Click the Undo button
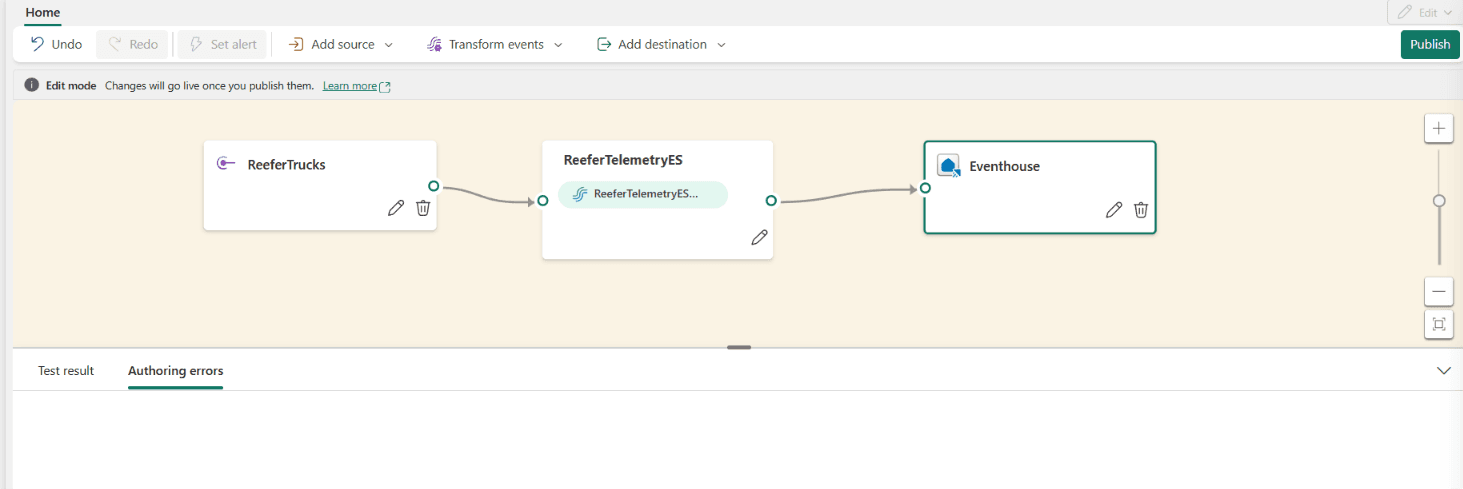The width and height of the screenshot is (1463, 489). [56, 44]
